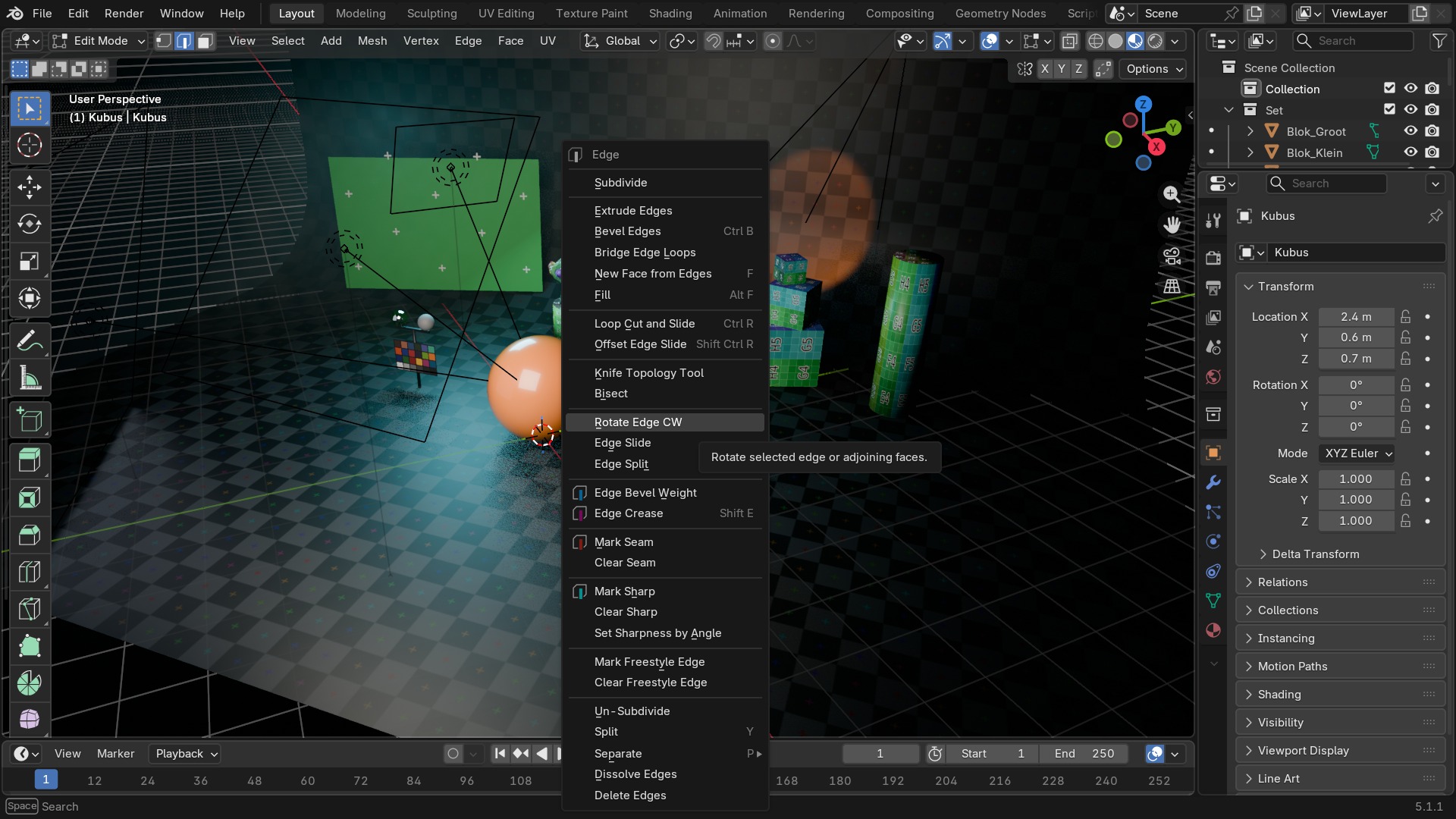Expand the Relations panel
Viewport: 1456px width, 819px height.
coord(1340,582)
